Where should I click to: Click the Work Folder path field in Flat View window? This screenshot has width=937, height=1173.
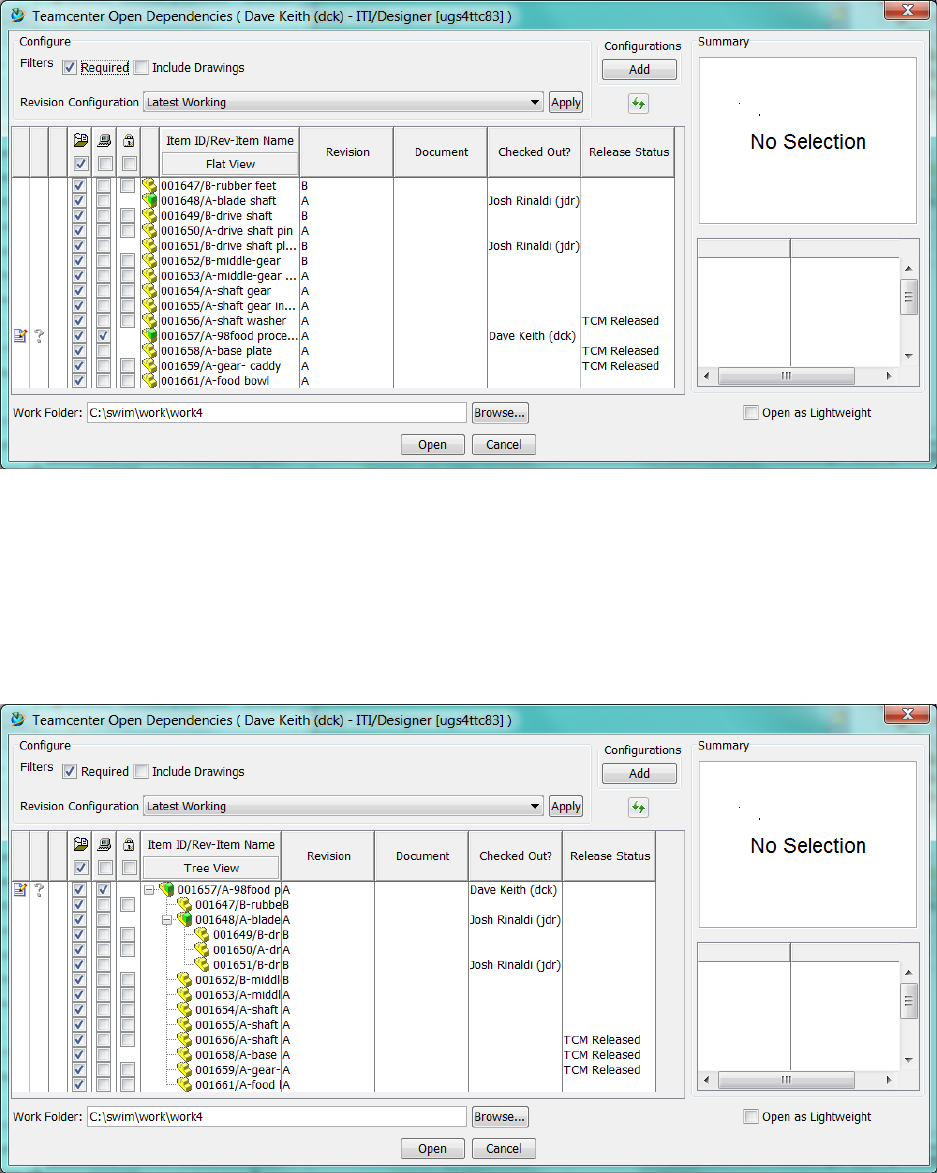(277, 412)
